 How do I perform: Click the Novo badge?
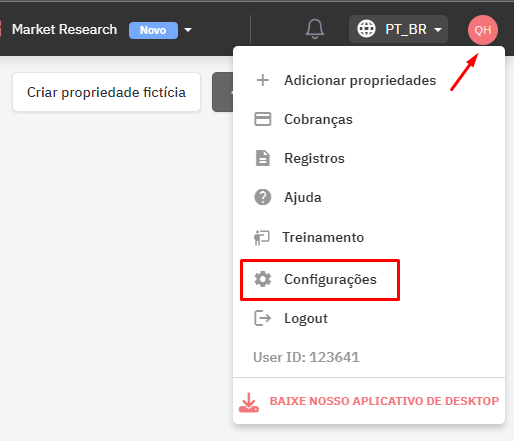click(x=153, y=30)
